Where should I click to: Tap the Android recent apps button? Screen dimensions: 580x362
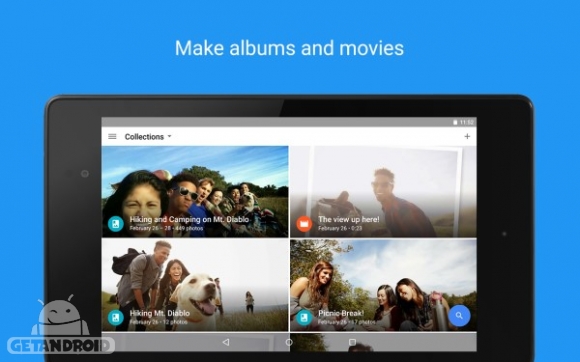(352, 342)
